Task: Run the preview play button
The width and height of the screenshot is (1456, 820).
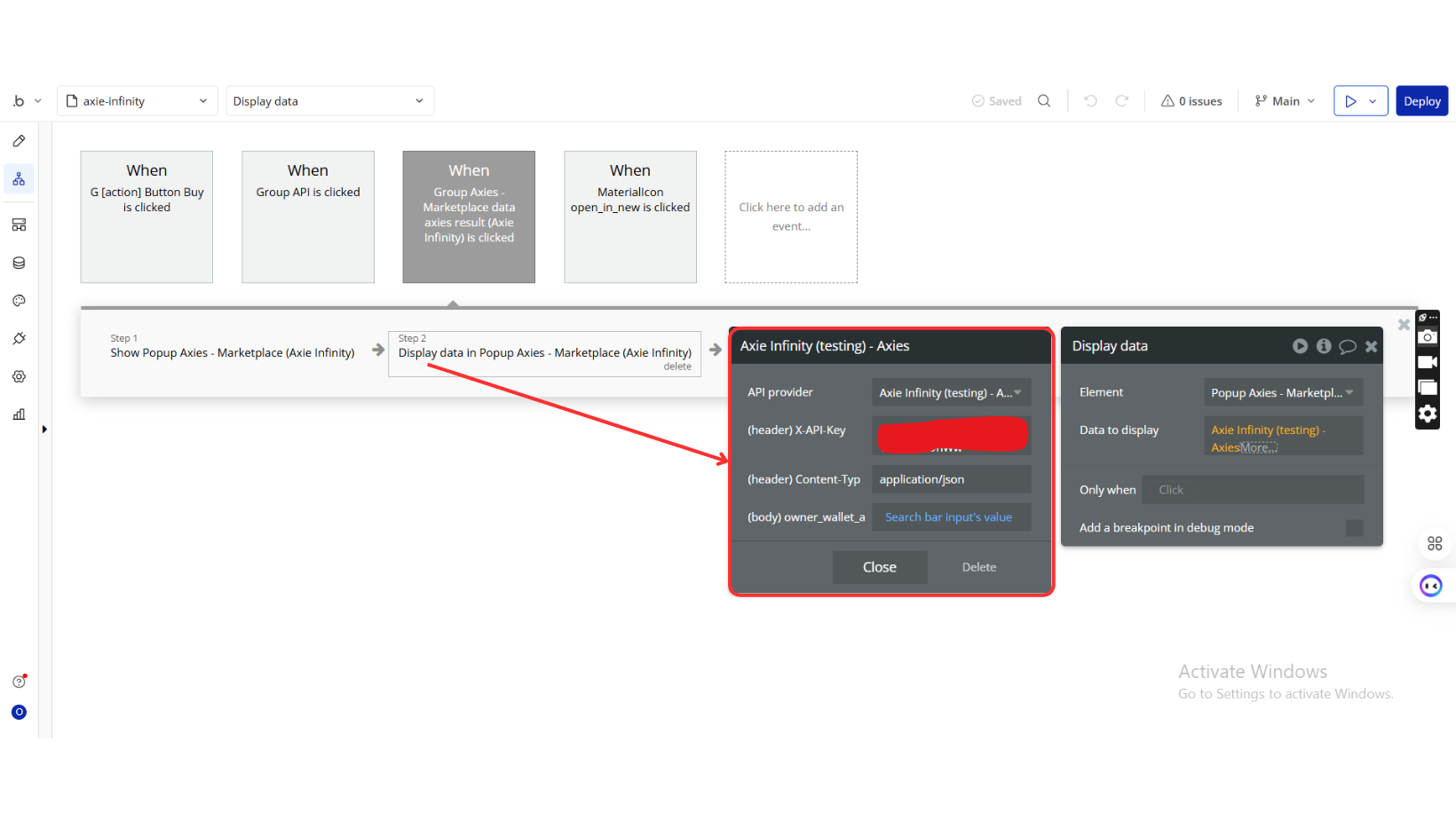Action: (x=1350, y=101)
